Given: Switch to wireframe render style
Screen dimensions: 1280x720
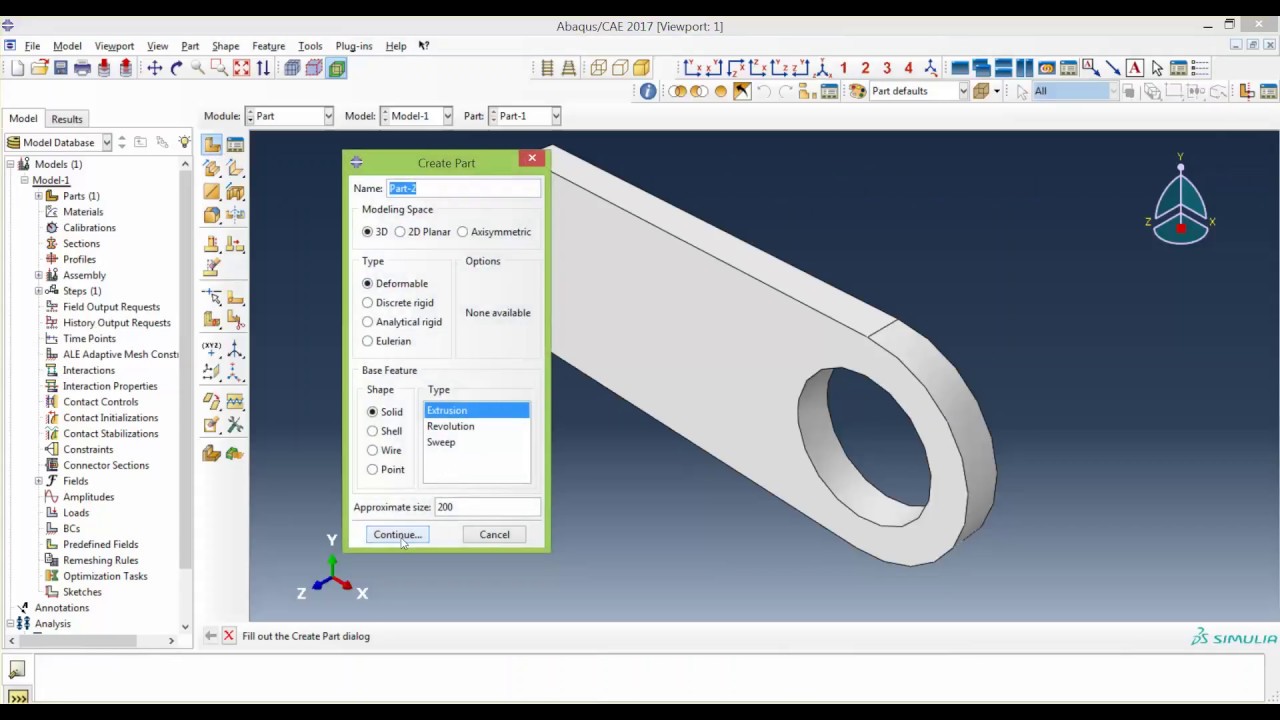Looking at the screenshot, I should tap(598, 68).
